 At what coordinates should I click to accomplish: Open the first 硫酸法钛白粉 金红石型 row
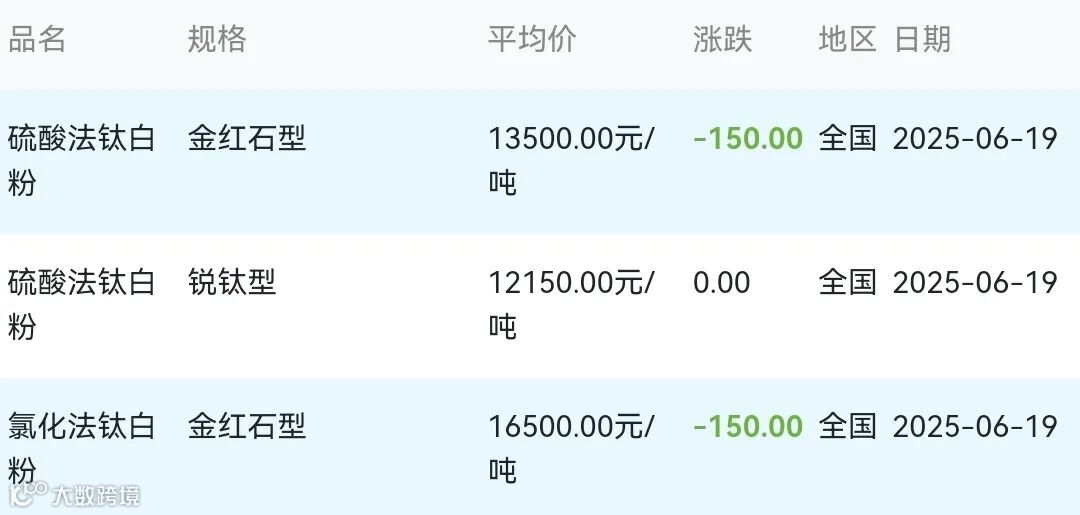pos(540,162)
